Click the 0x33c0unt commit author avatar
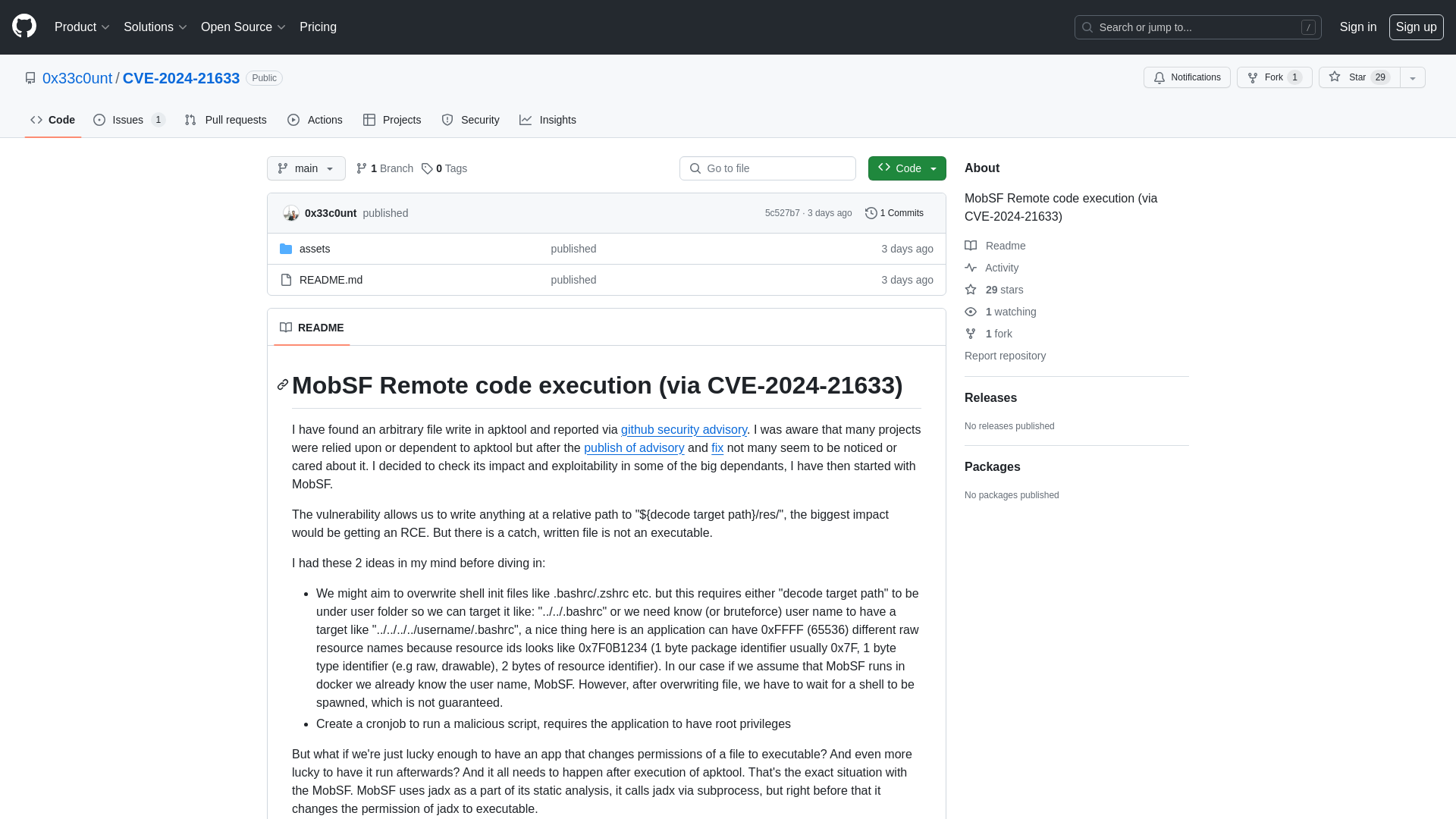The image size is (1456, 819). point(290,213)
